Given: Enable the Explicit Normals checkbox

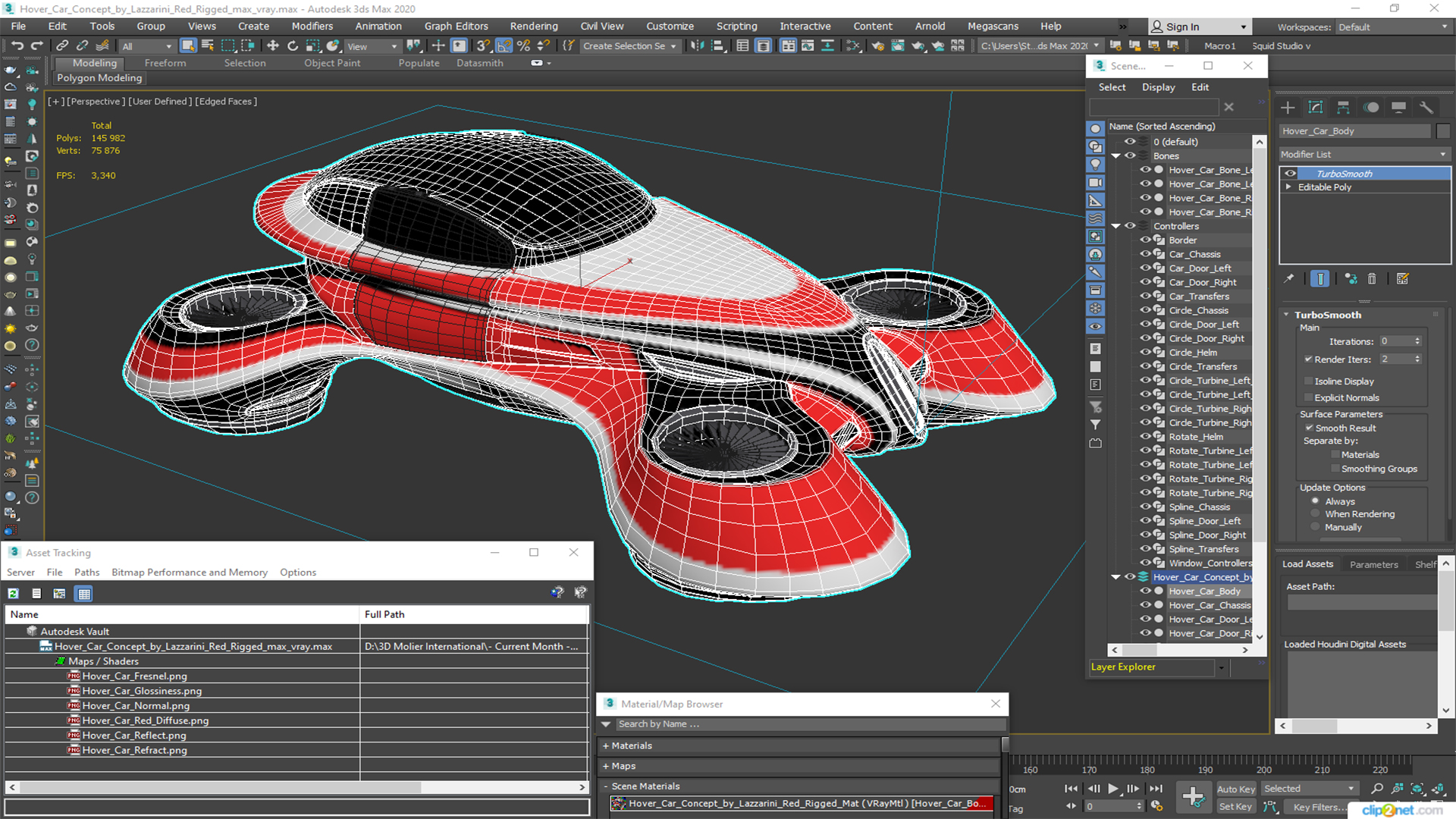Looking at the screenshot, I should click(x=1308, y=398).
